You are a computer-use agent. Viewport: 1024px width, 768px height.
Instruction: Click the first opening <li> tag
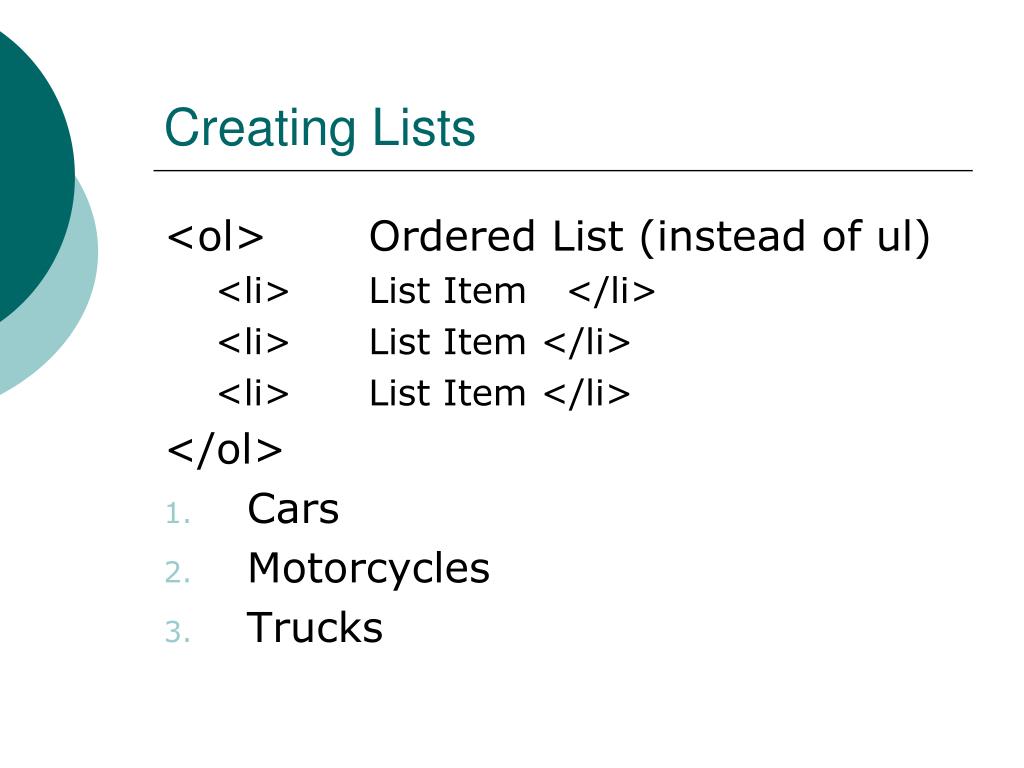tap(254, 292)
